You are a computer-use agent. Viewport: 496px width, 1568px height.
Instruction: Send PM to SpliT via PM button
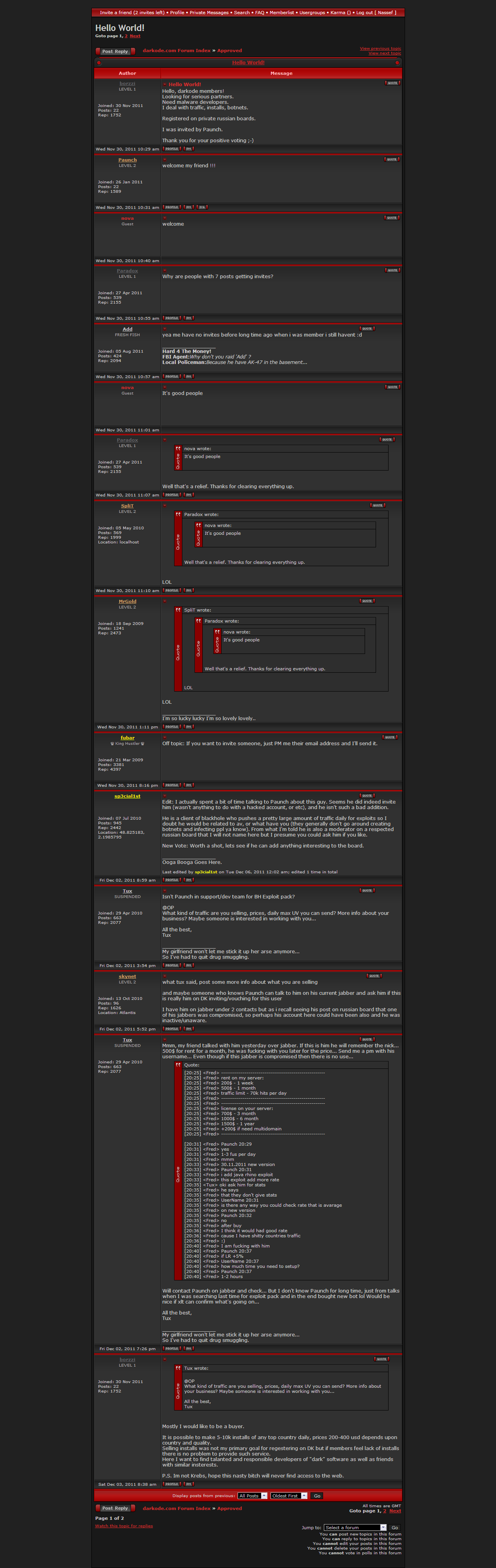tap(189, 590)
